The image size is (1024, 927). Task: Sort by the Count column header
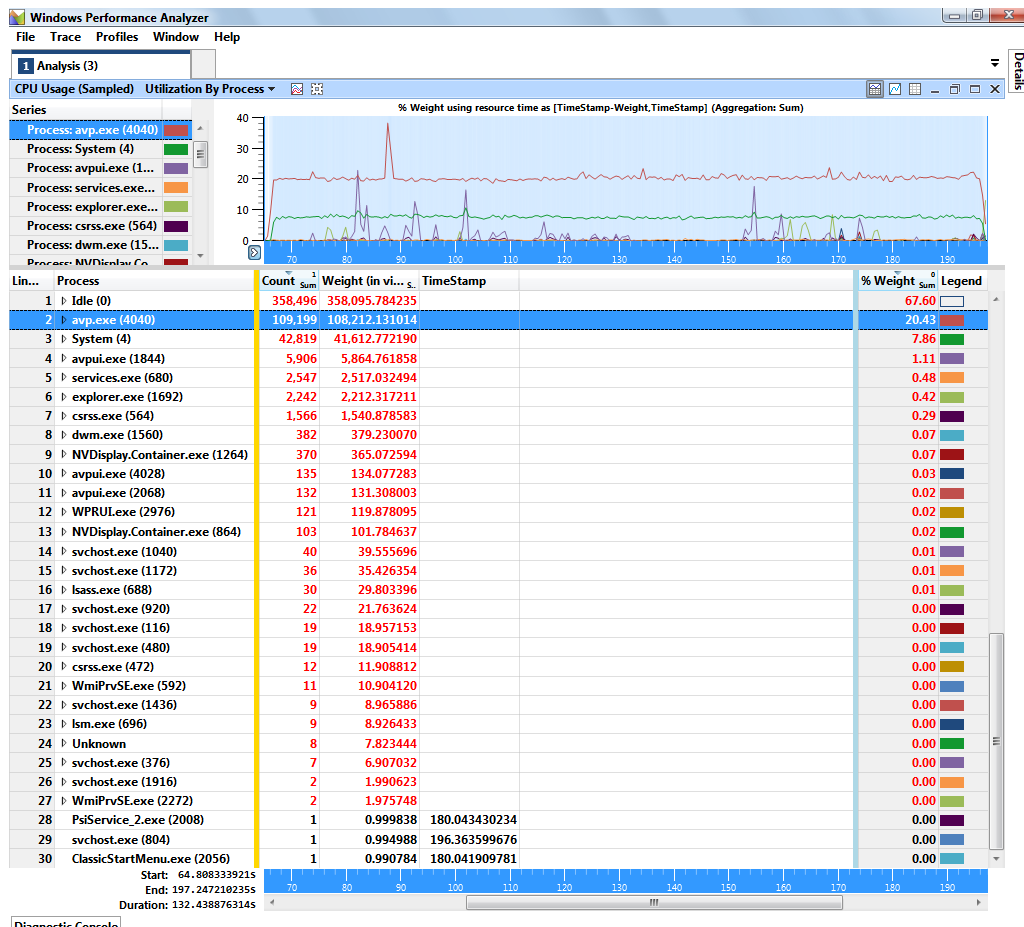(x=289, y=281)
